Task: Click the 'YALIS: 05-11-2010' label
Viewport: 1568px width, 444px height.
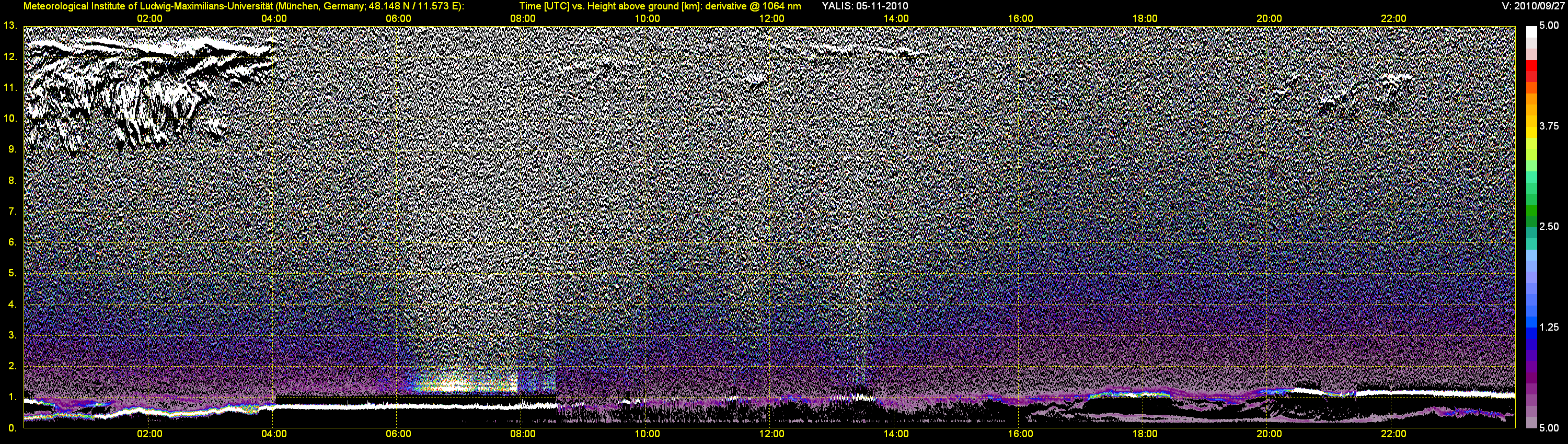Action: pos(864,6)
